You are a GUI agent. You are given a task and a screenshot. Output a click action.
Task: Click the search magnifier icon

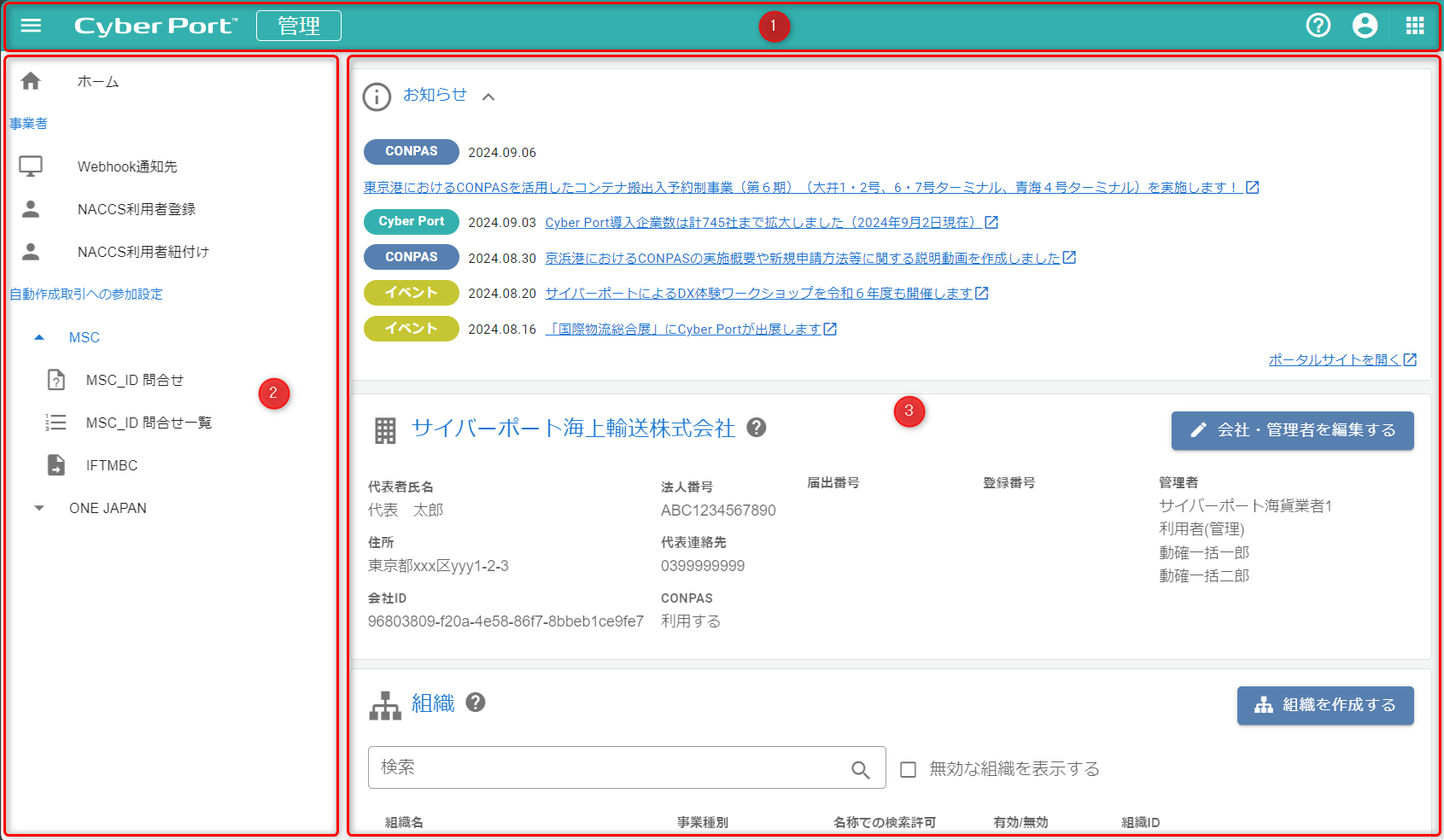point(860,769)
